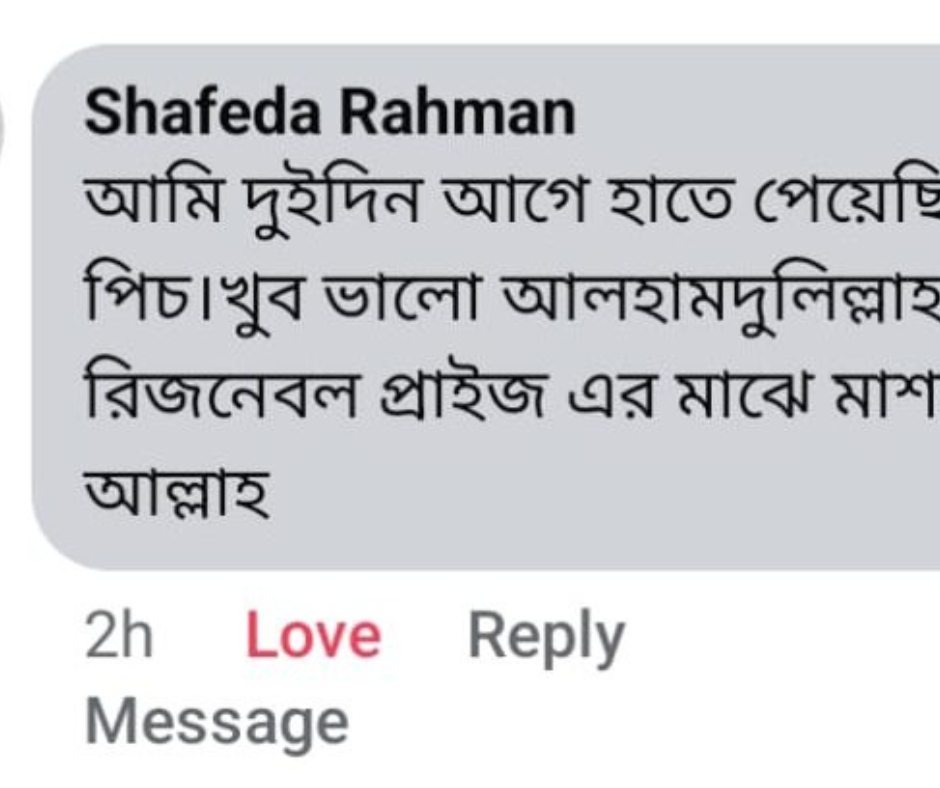This screenshot has width=940, height=788.
Task: Click the word "Shafeda" in the name
Action: 203,113
